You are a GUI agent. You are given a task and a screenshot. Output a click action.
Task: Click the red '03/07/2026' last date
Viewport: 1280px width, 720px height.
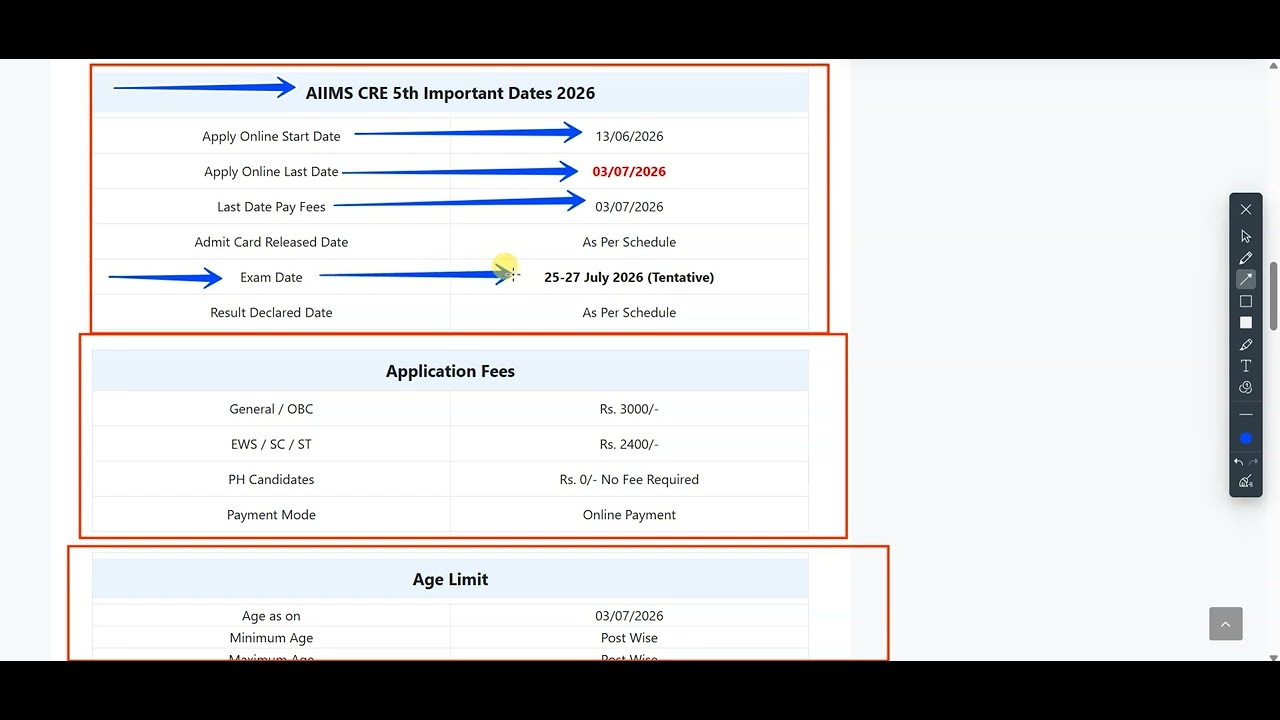click(629, 171)
